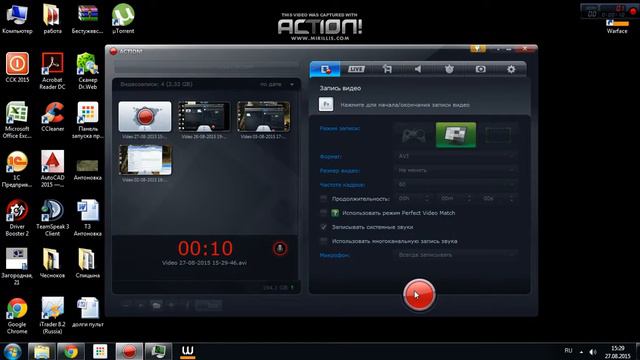Open the settings gear tab
640x360 pixels.
[x=511, y=69]
